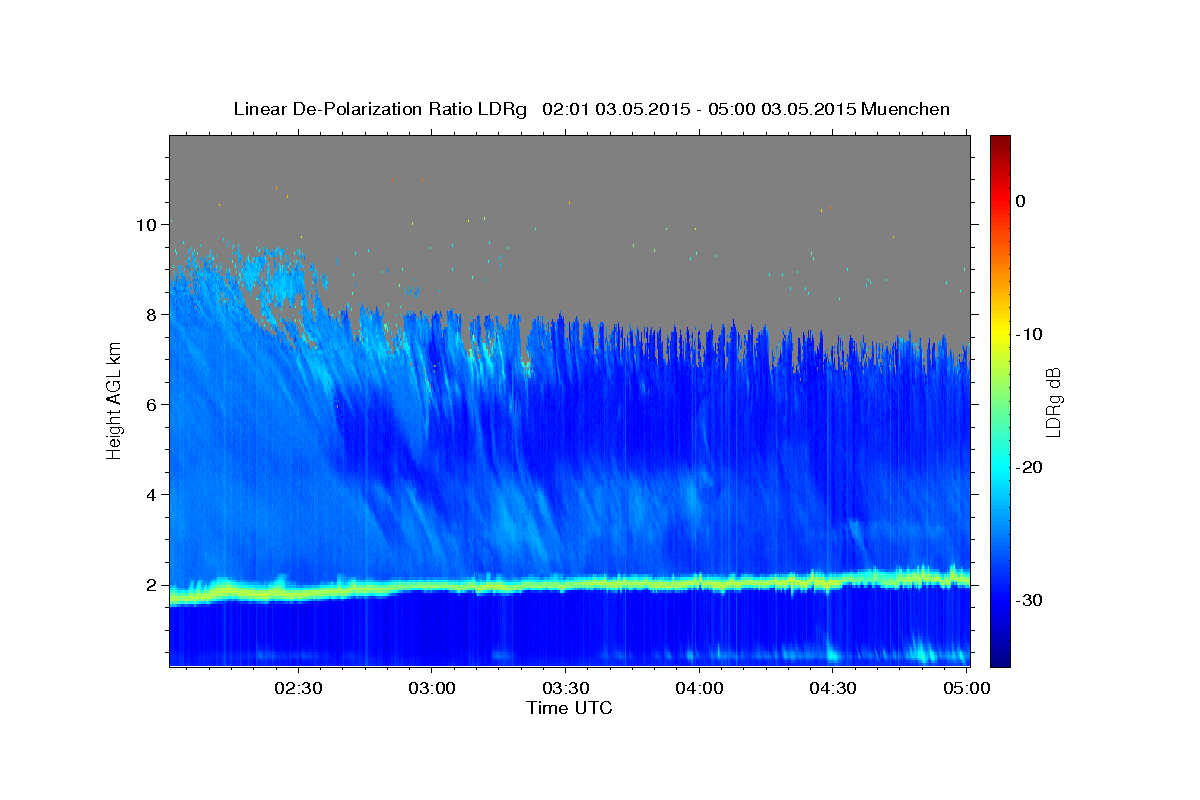Image resolution: width=1200 pixels, height=800 pixels.
Task: Click the "04:00" time tick label
Action: pos(699,688)
